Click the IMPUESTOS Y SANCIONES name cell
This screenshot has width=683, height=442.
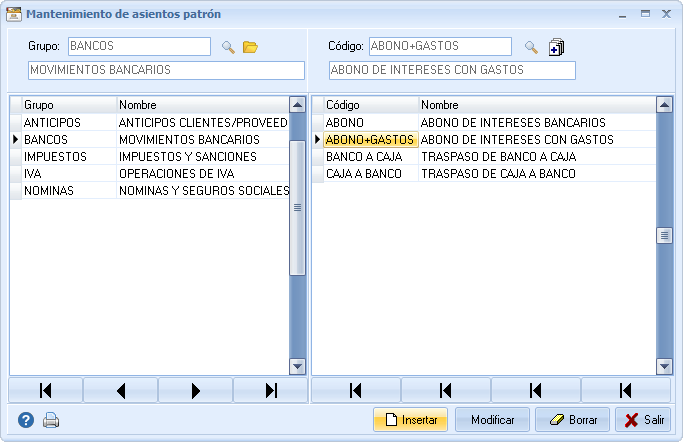(x=203, y=157)
